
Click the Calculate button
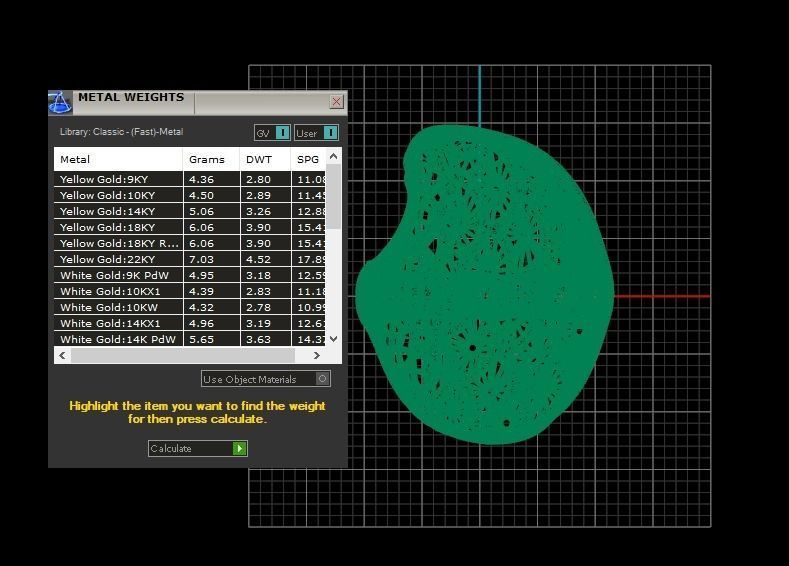click(x=198, y=448)
